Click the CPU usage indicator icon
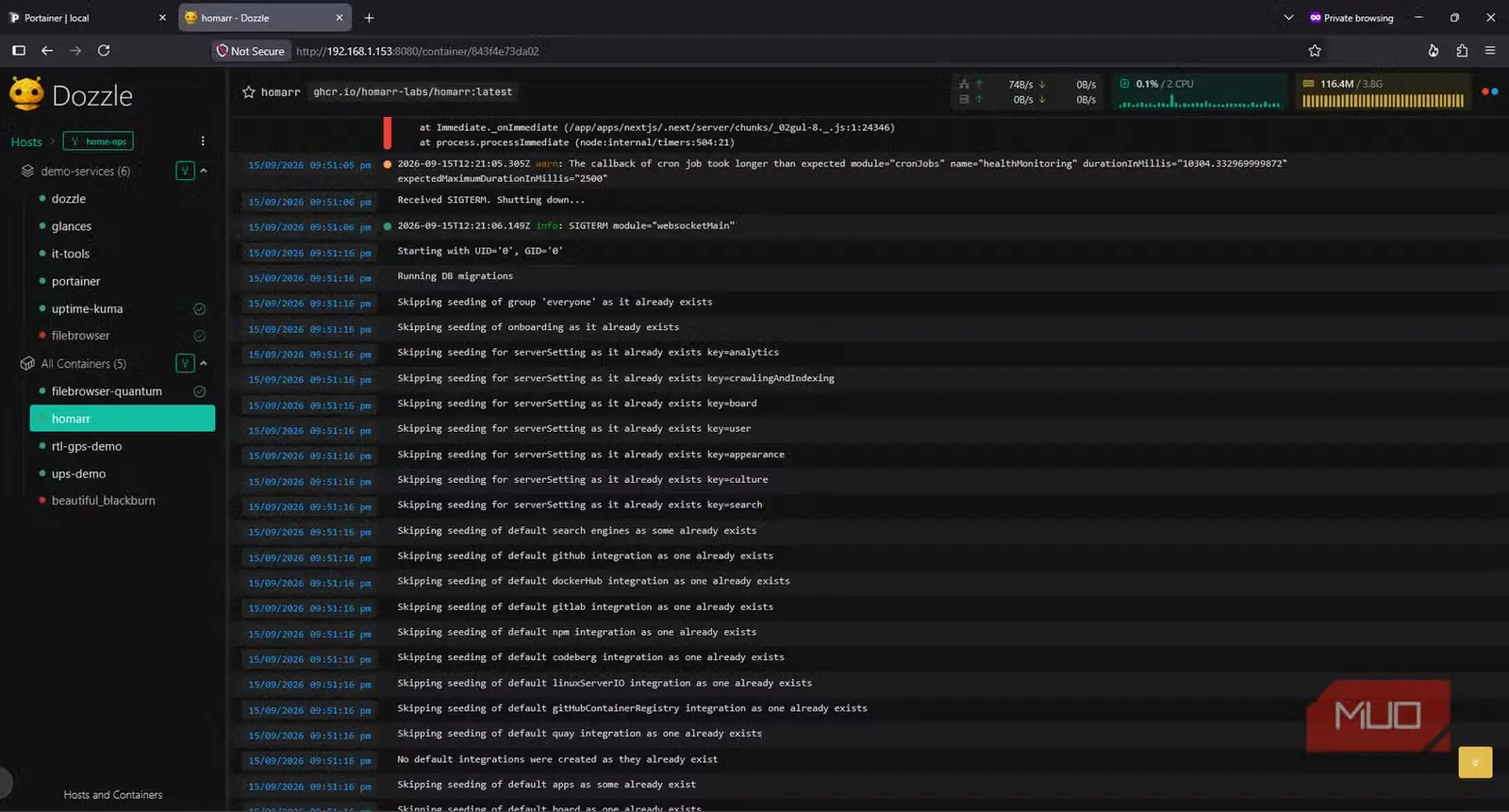This screenshot has height=812, width=1509. tap(1124, 84)
